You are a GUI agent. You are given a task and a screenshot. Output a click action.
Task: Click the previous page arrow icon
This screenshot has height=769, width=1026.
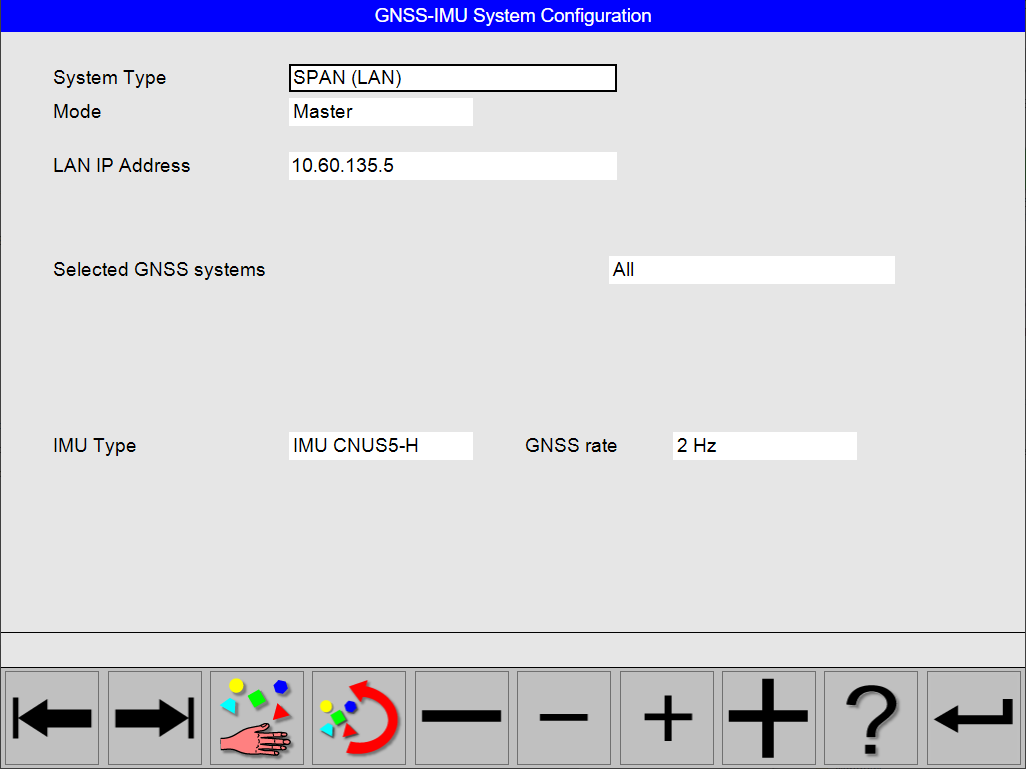click(52, 718)
